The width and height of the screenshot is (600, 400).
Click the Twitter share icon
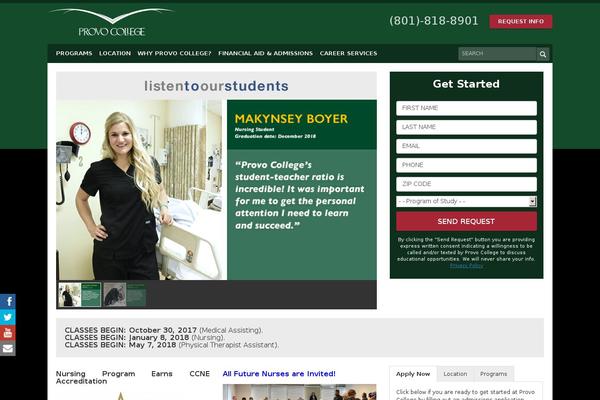(8, 317)
